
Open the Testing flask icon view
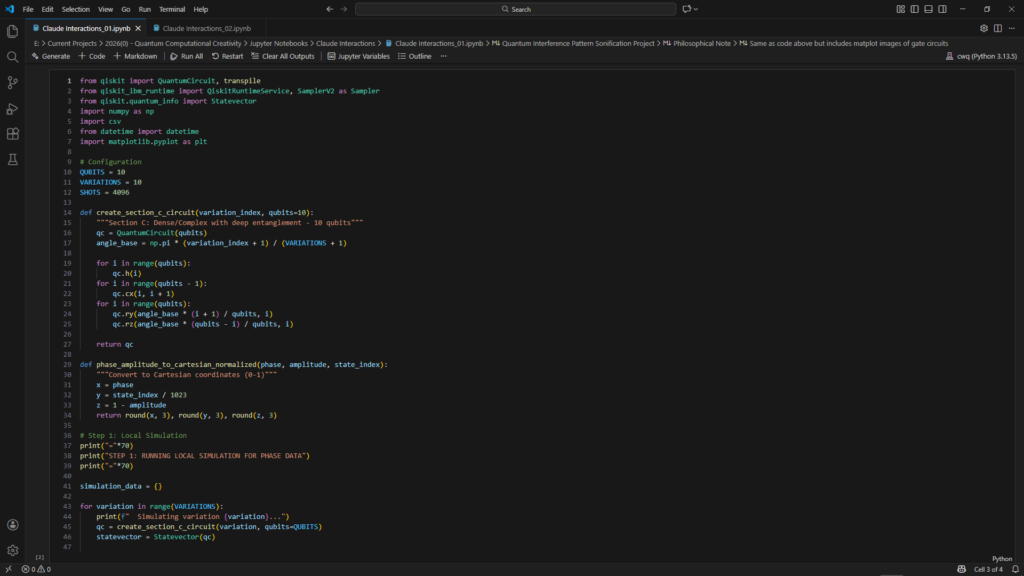pyautogui.click(x=12, y=159)
